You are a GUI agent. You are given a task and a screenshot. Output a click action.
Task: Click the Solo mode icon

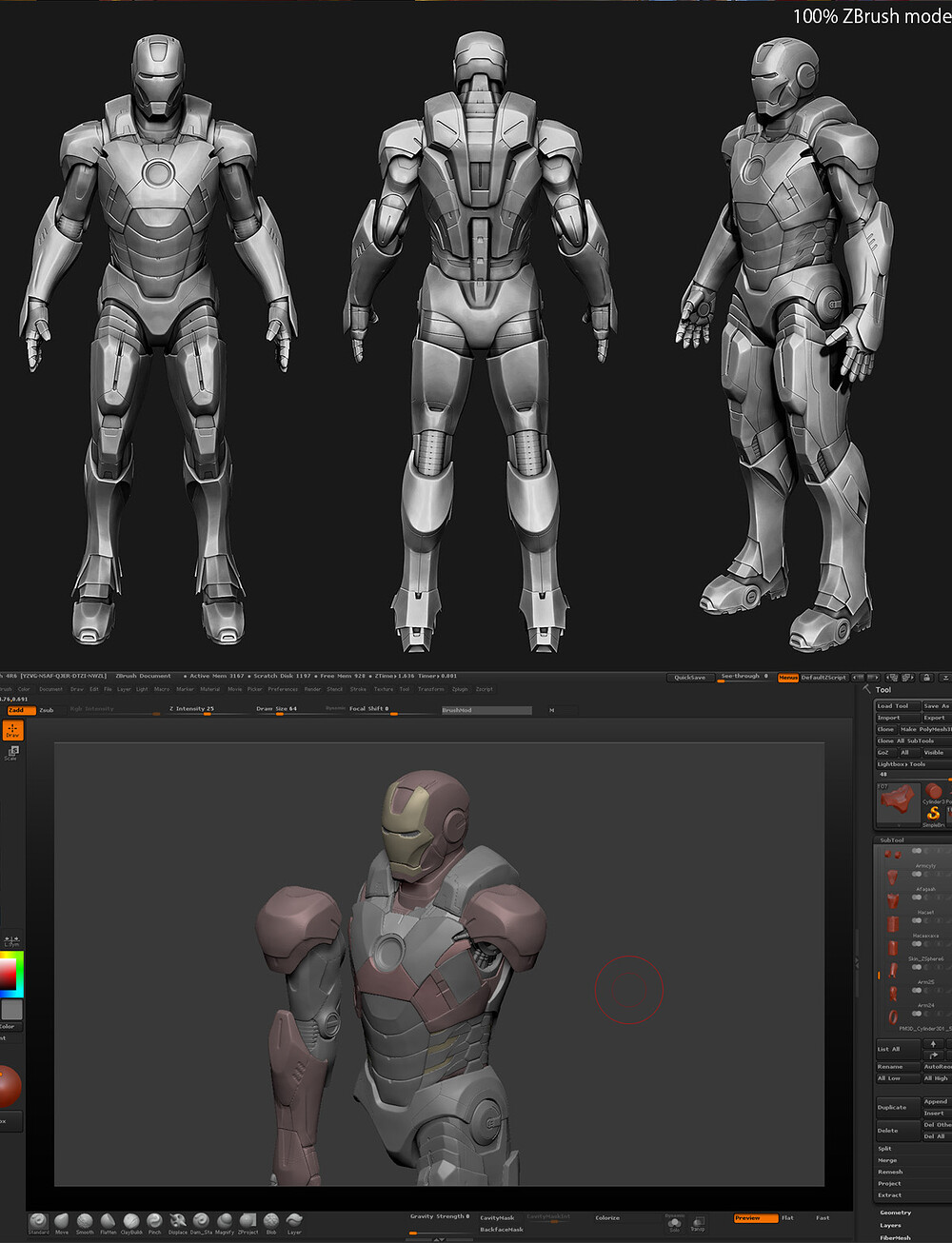[x=674, y=1223]
